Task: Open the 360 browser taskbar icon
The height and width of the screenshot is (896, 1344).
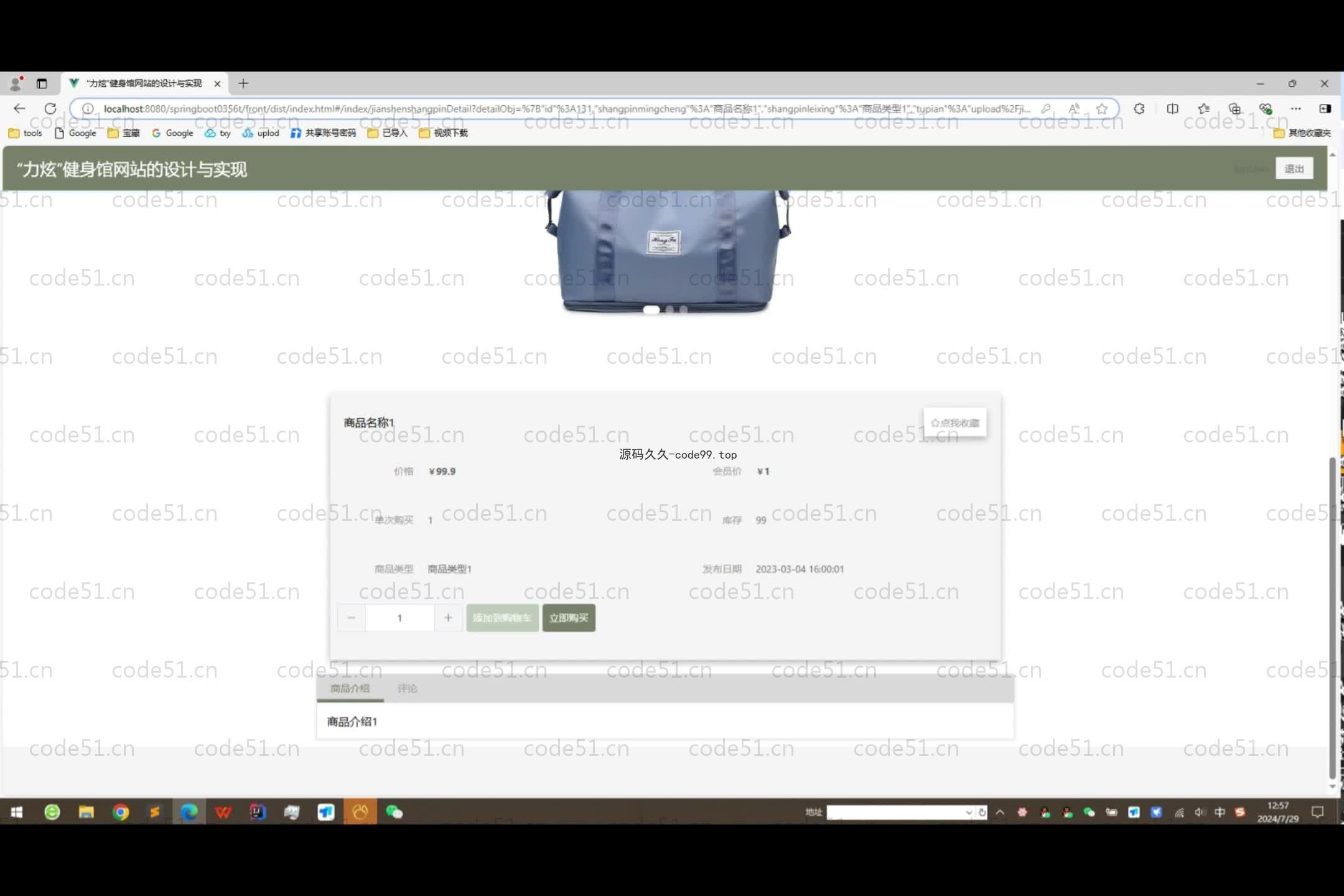Action: point(52,812)
